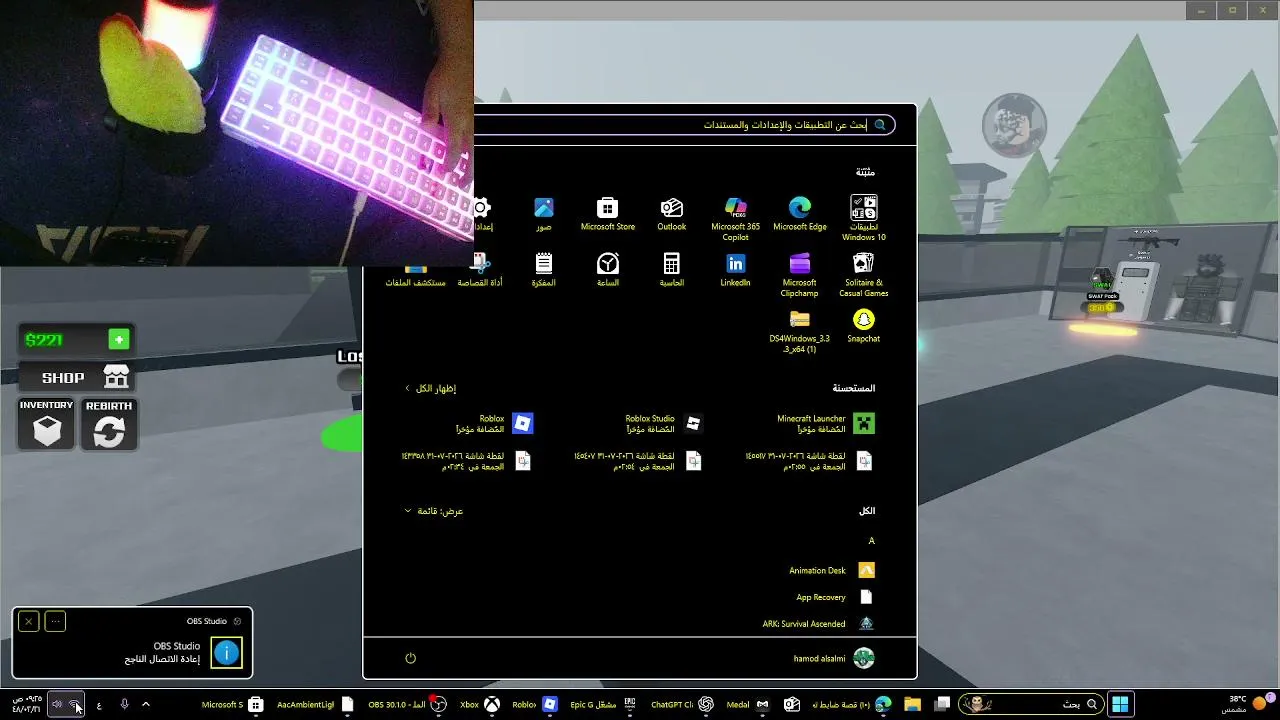This screenshot has width=1280, height=720.
Task: Open the OBS Studio reconnect notification
Action: coord(132,643)
